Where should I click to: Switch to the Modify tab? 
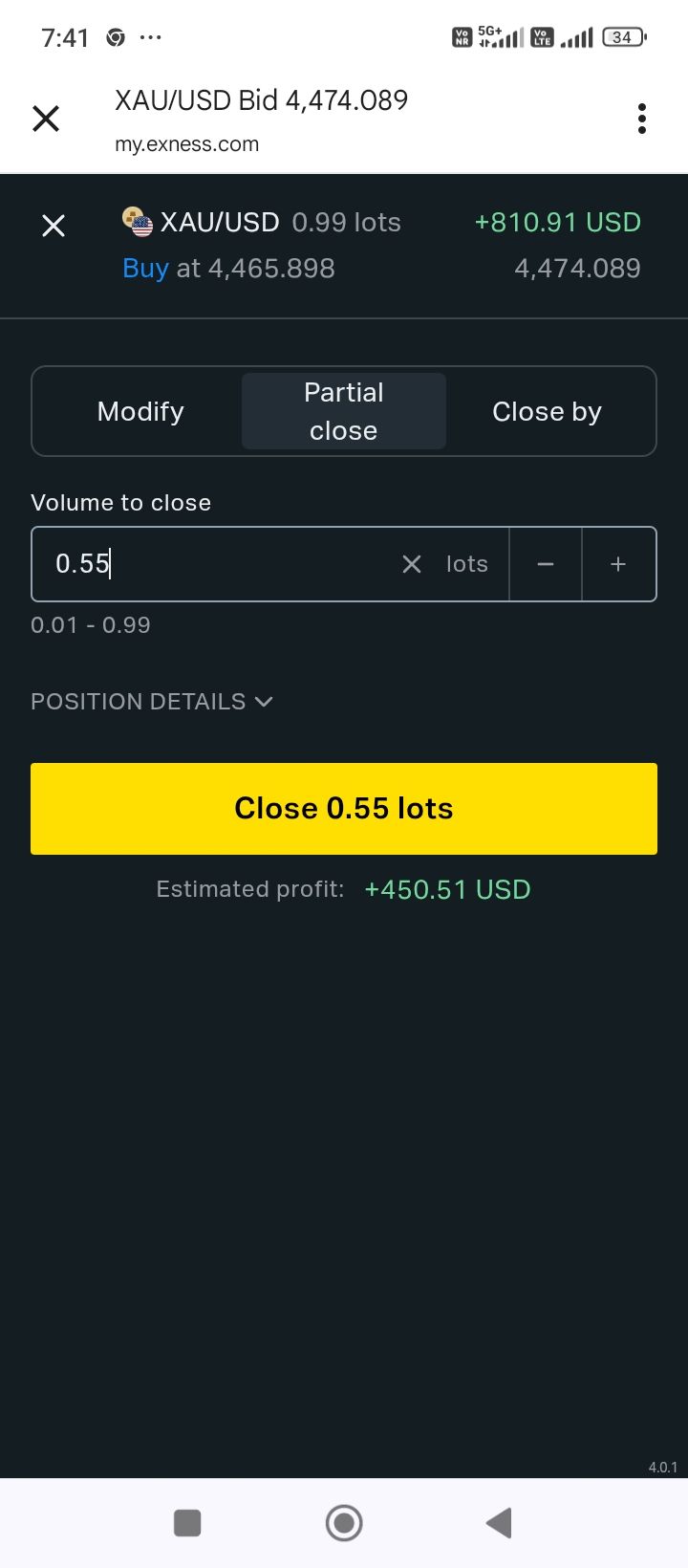point(140,411)
